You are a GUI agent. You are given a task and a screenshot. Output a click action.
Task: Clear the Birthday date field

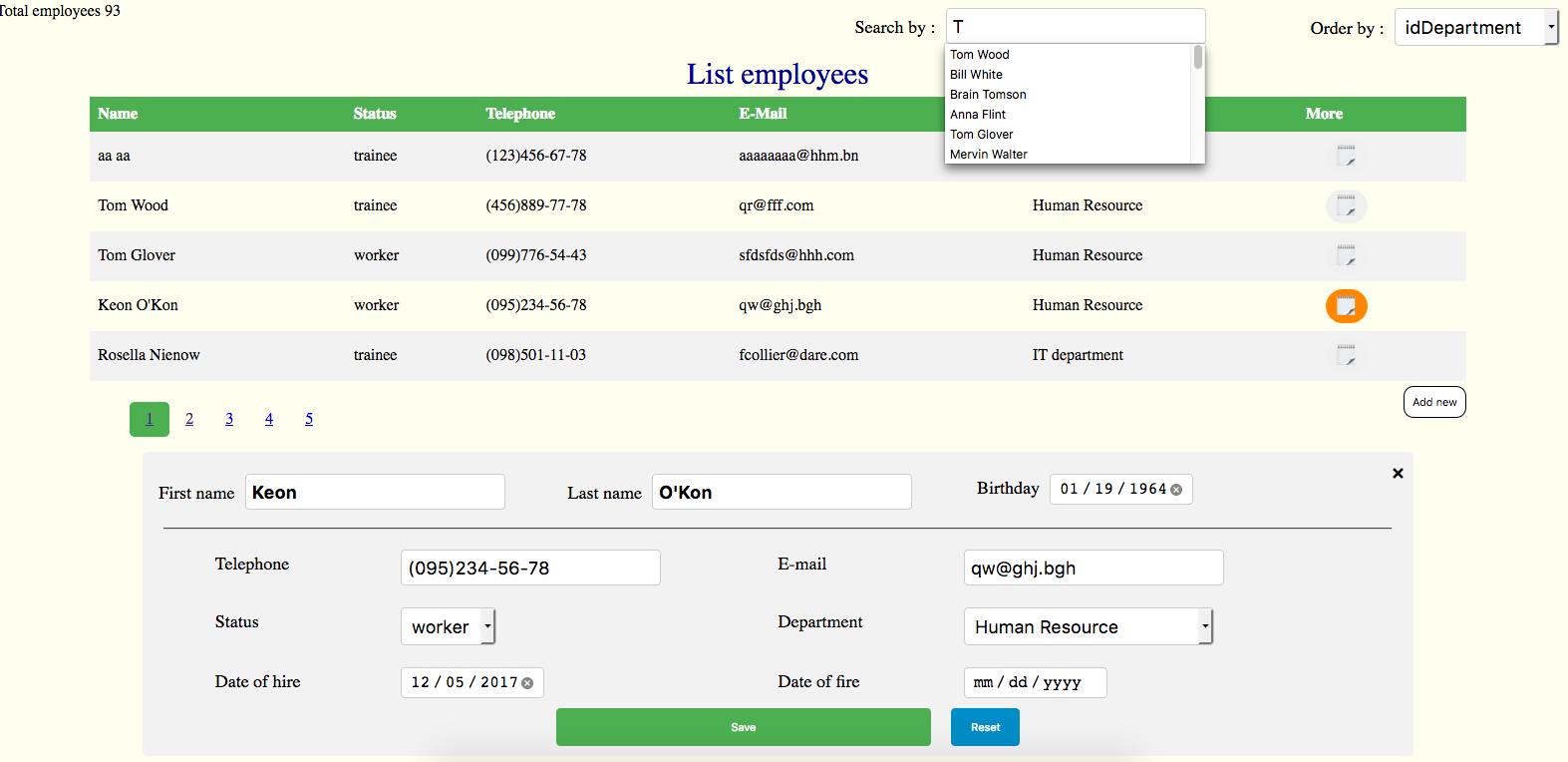click(x=1176, y=490)
